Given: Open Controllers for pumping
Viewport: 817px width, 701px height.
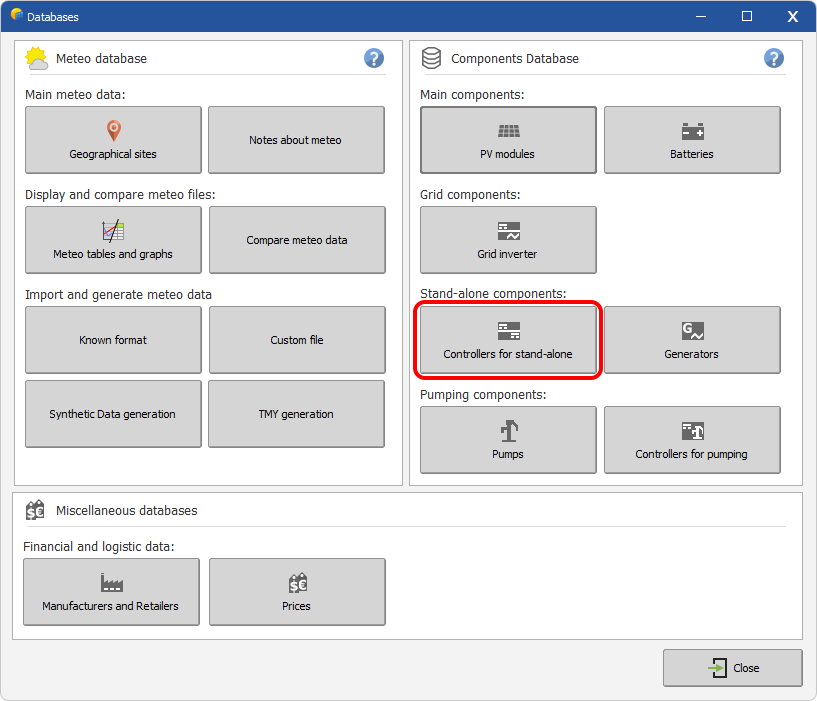Looking at the screenshot, I should click(692, 440).
